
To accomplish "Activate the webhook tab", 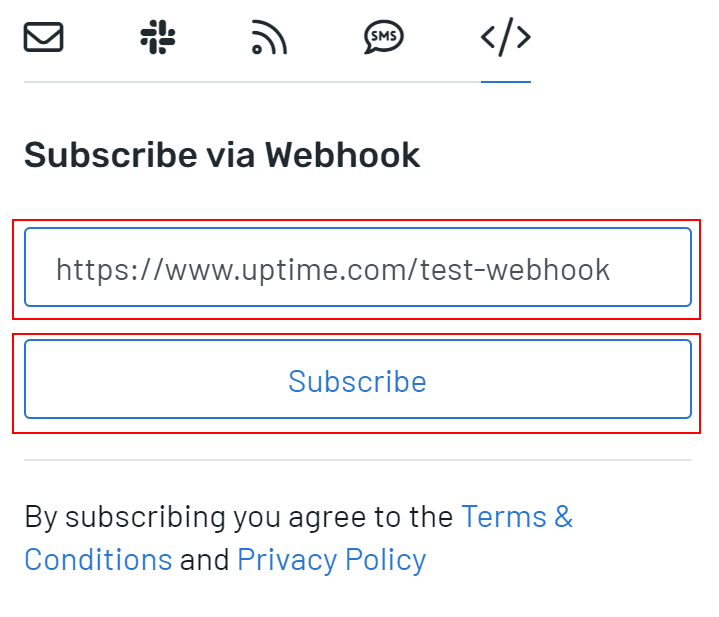I will (505, 38).
